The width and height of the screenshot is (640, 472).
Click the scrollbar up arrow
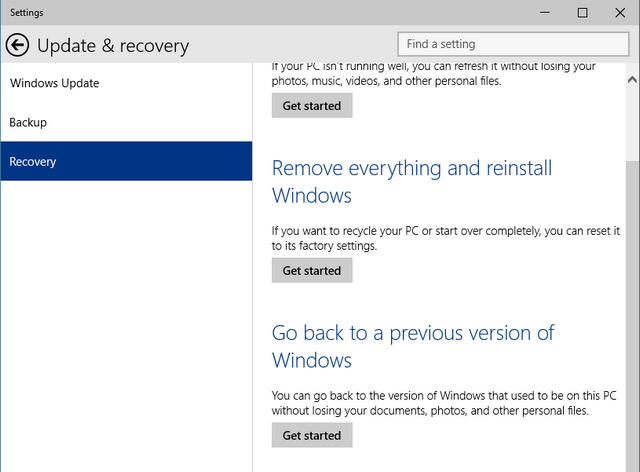631,78
